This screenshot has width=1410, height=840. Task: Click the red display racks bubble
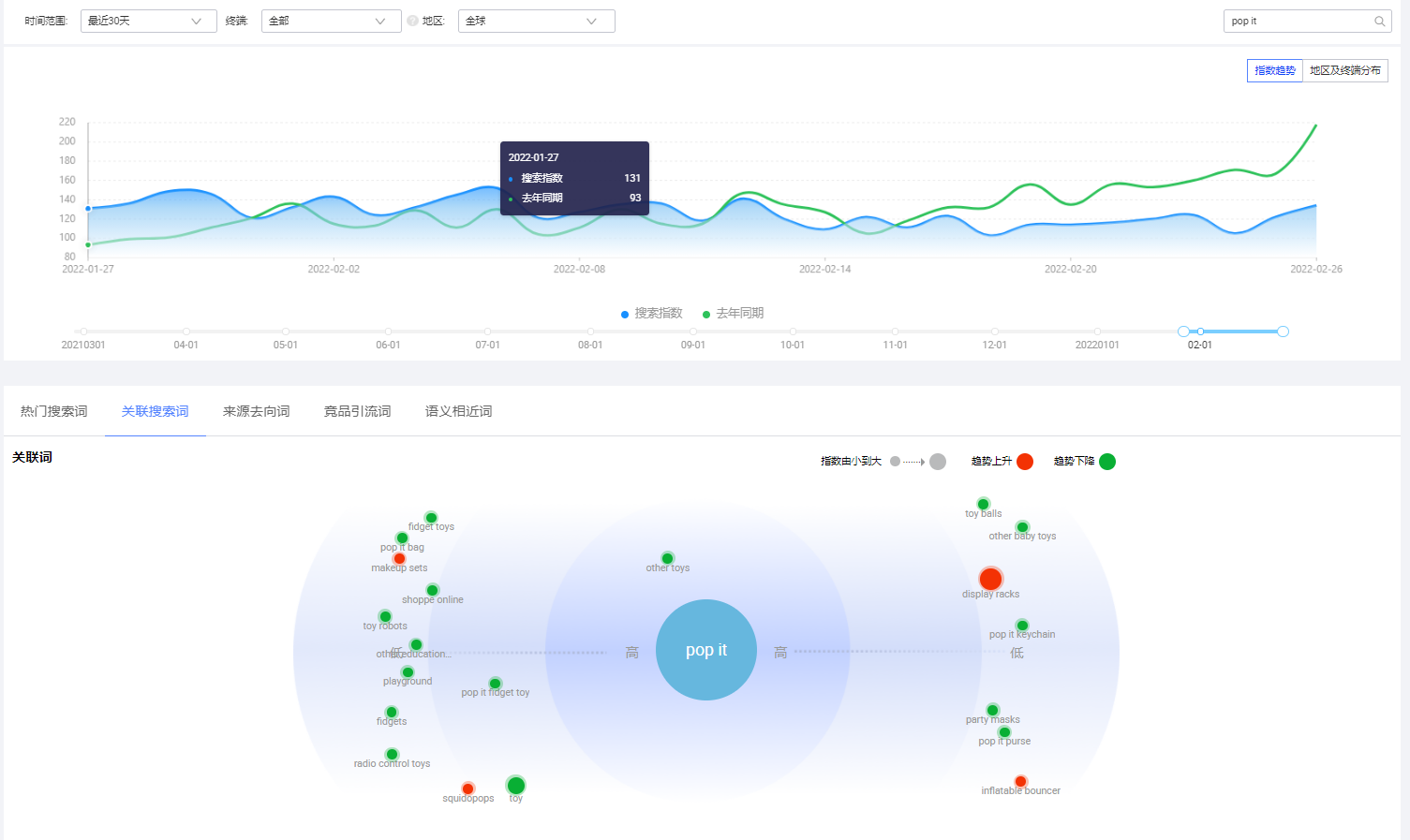point(990,579)
